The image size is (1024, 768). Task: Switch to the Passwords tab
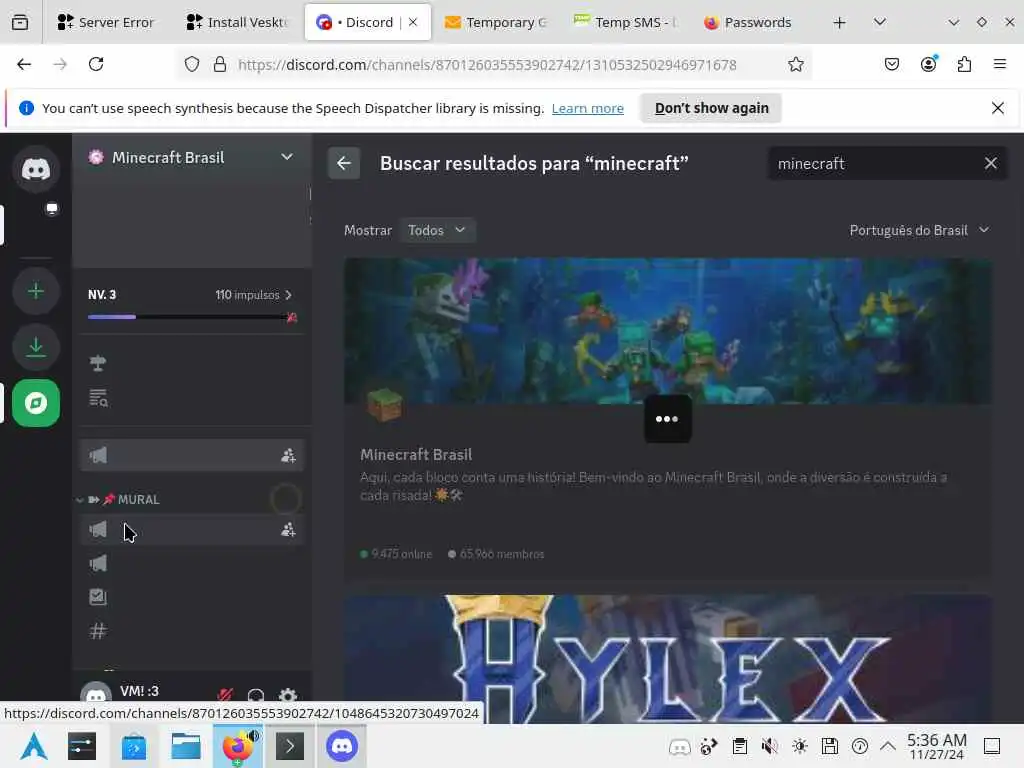748,22
